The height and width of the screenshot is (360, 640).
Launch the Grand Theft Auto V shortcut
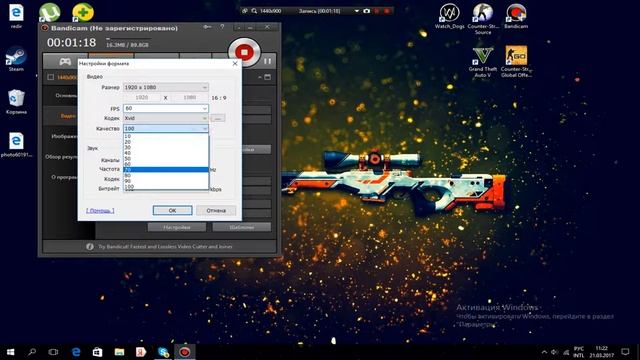coord(483,62)
